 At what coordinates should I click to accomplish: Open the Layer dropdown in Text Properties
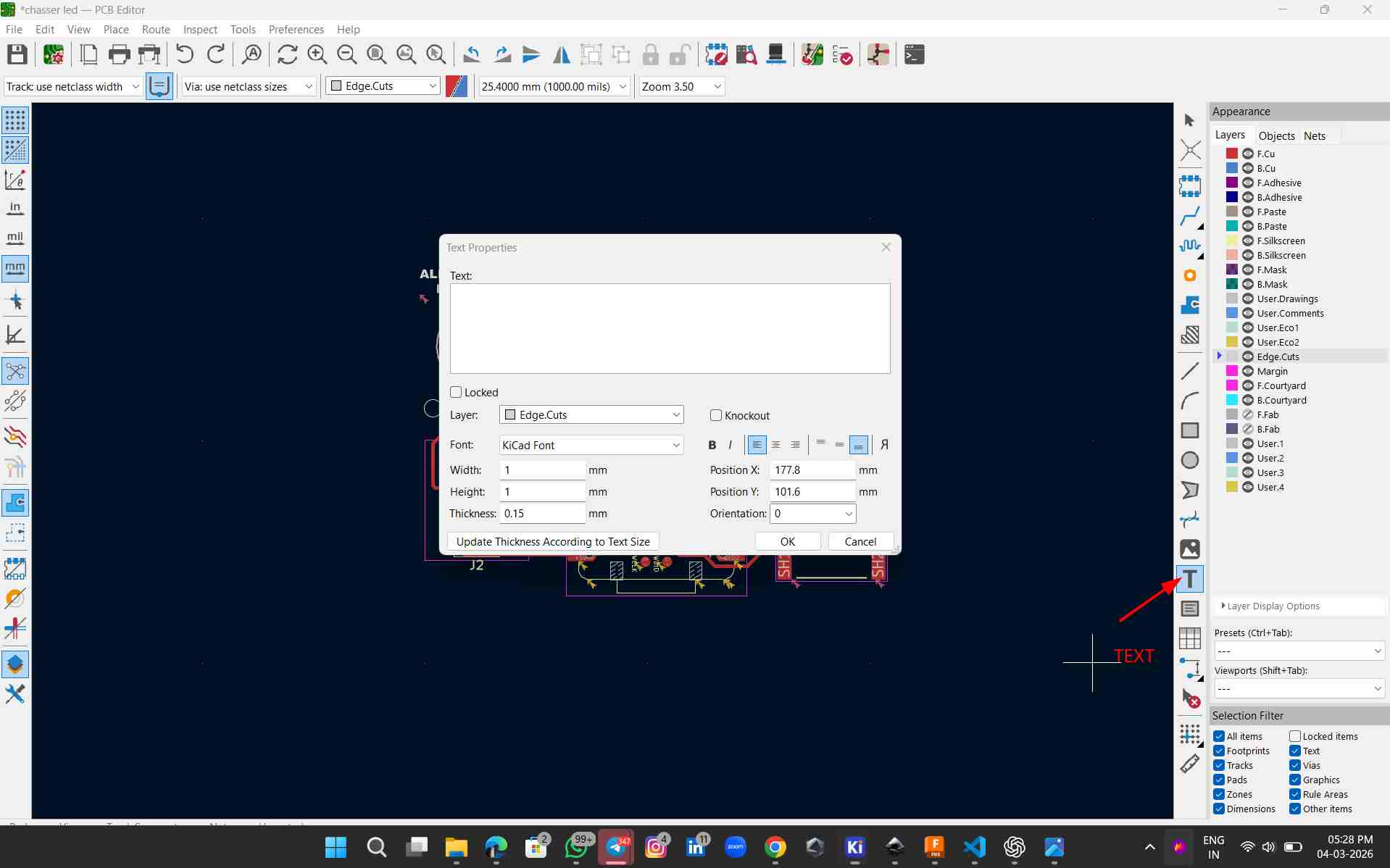[x=591, y=414]
